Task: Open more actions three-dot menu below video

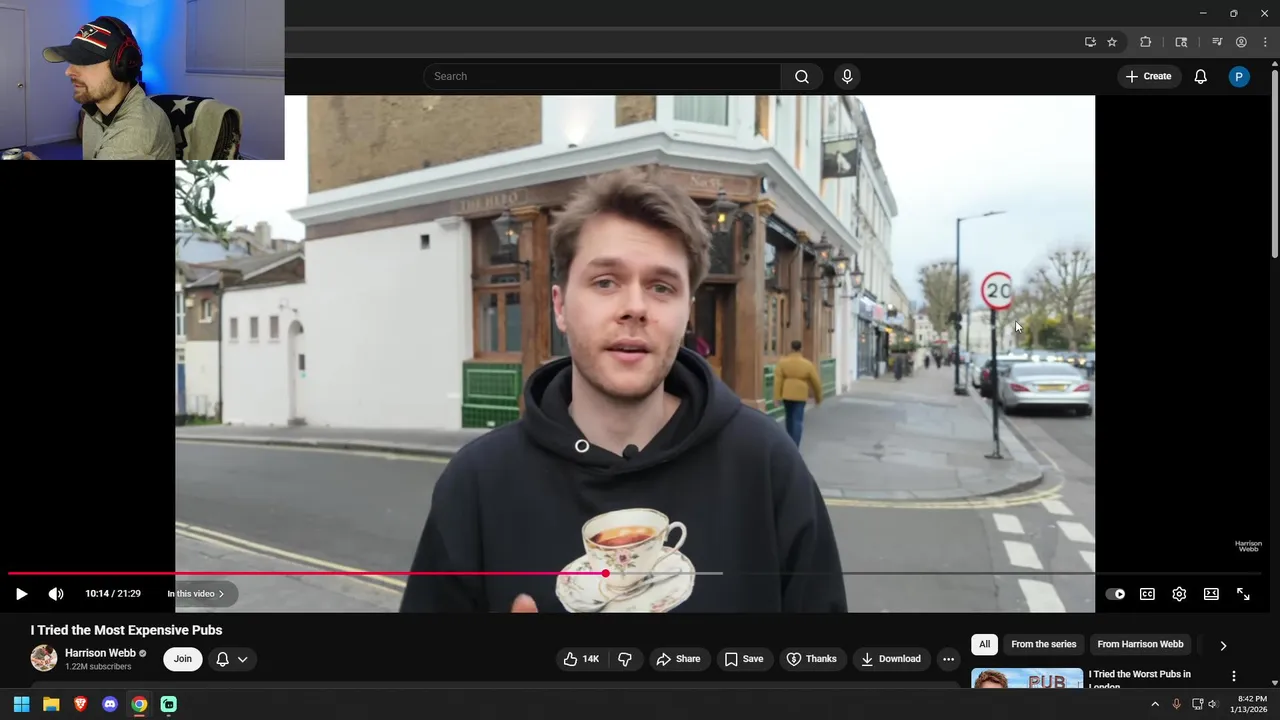Action: (948, 659)
